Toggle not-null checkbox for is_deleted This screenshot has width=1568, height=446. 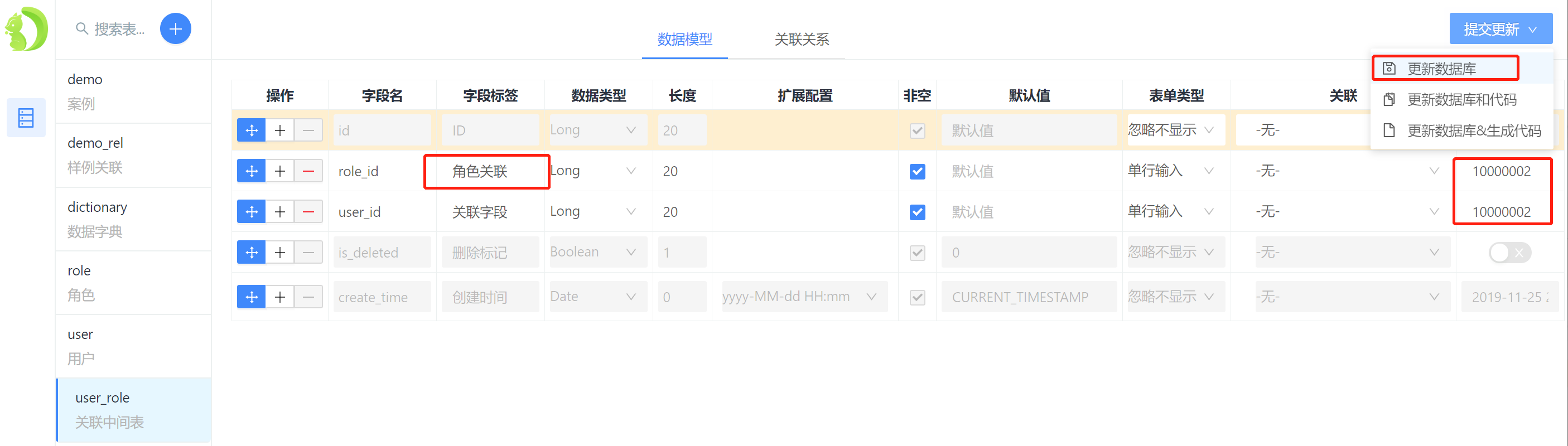click(917, 253)
